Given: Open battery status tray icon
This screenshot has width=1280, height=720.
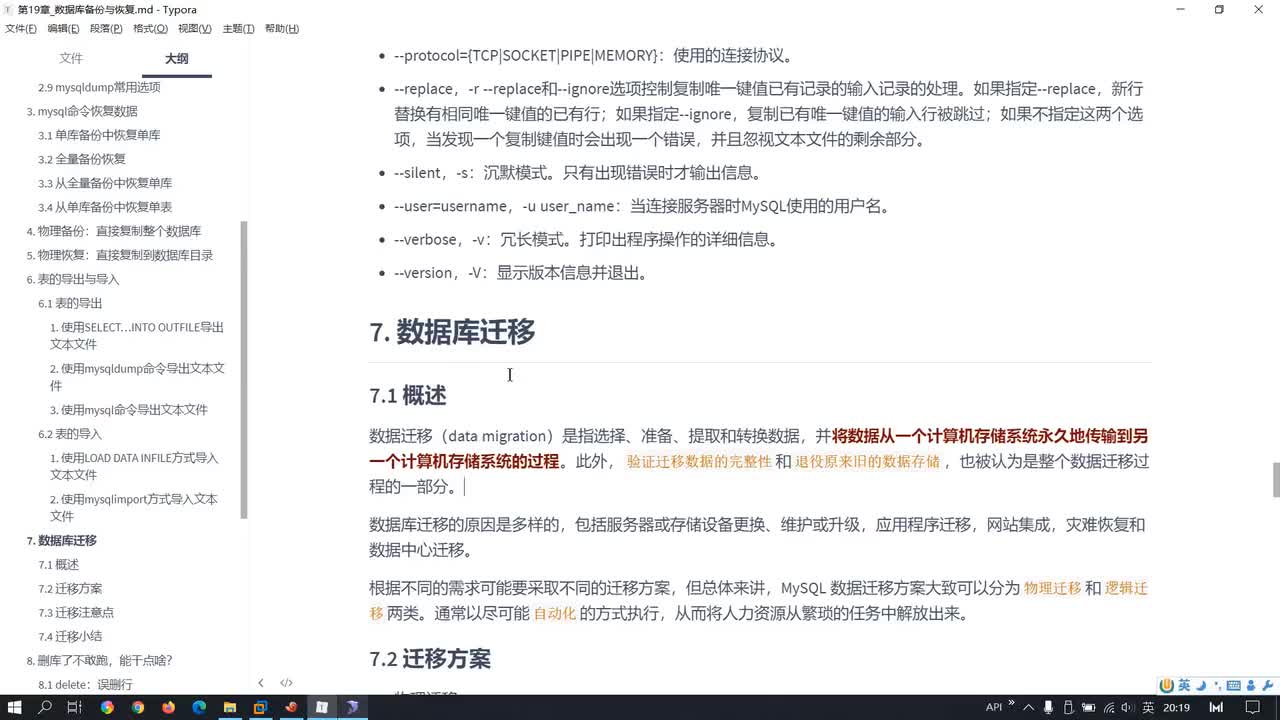Looking at the screenshot, I should pos(1088,707).
